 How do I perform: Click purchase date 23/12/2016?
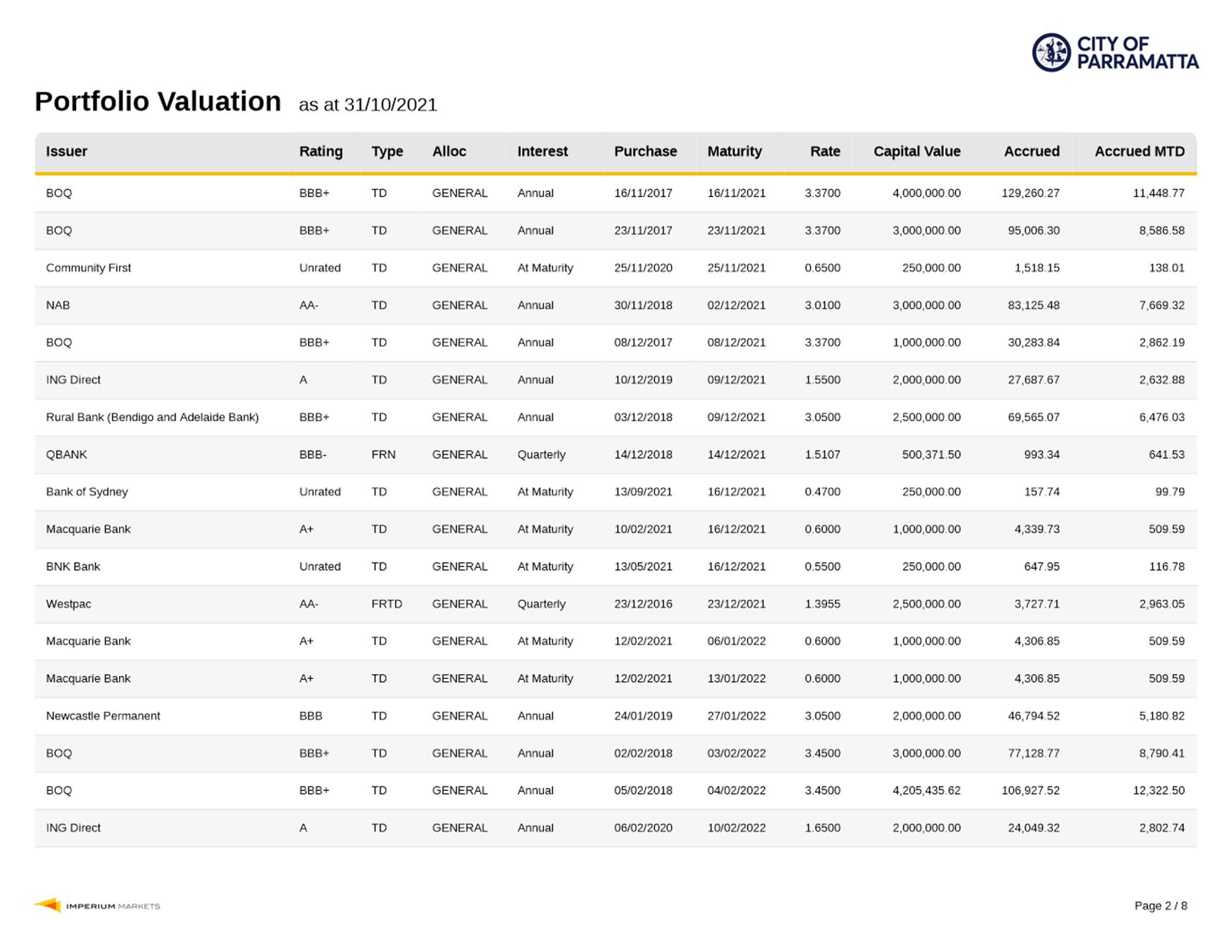click(x=643, y=604)
